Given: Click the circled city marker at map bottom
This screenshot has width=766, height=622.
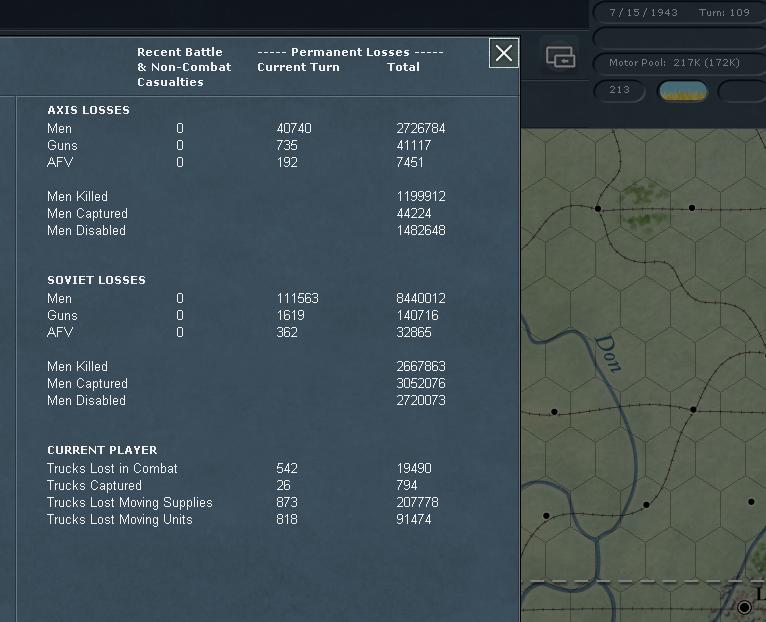Looking at the screenshot, I should [744, 607].
